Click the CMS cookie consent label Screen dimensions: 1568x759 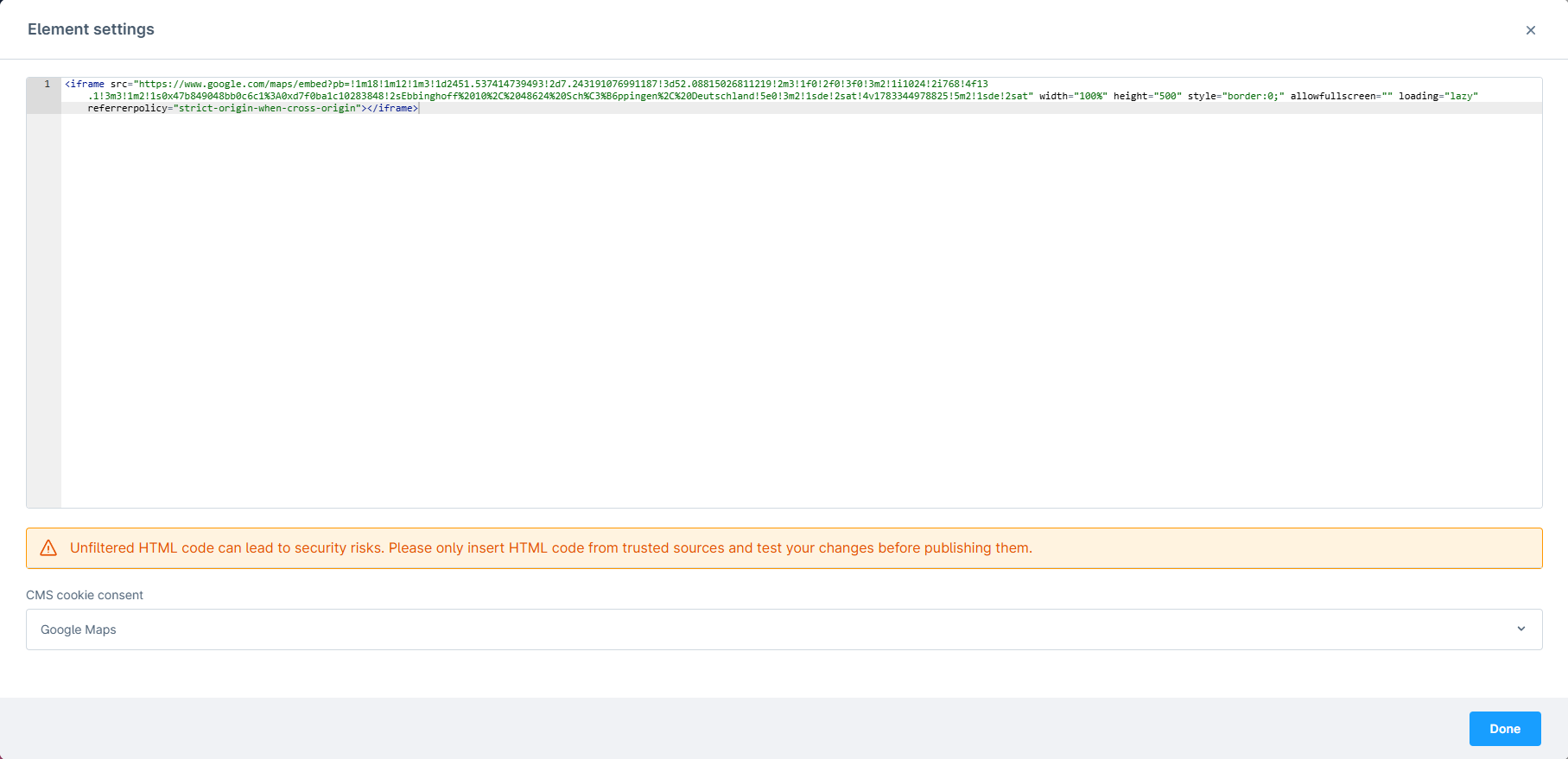[85, 595]
